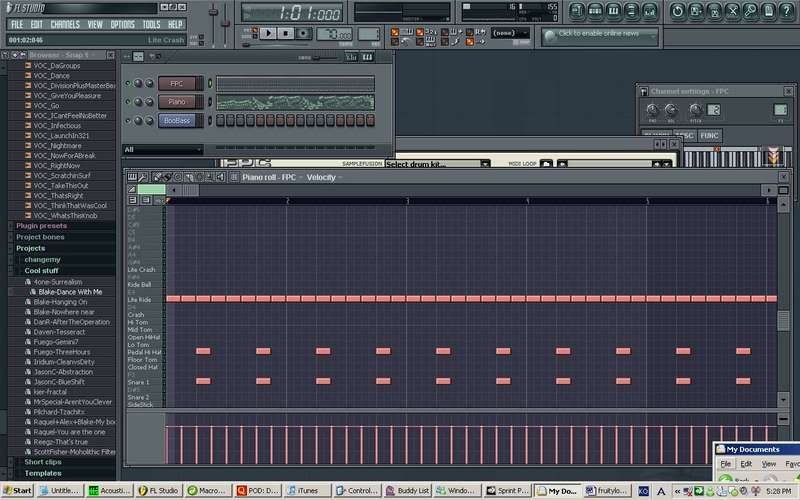Open the channel filter 'All' dropdown
800x500 pixels.
point(163,149)
